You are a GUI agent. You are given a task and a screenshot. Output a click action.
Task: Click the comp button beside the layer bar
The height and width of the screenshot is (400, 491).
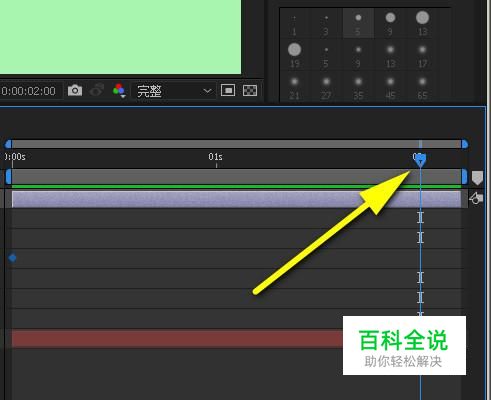(476, 198)
